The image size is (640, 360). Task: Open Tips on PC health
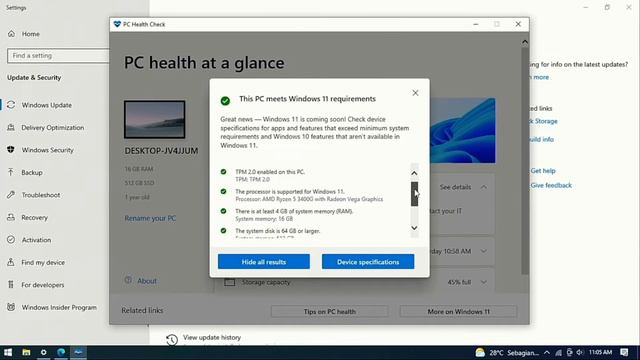pyautogui.click(x=329, y=311)
